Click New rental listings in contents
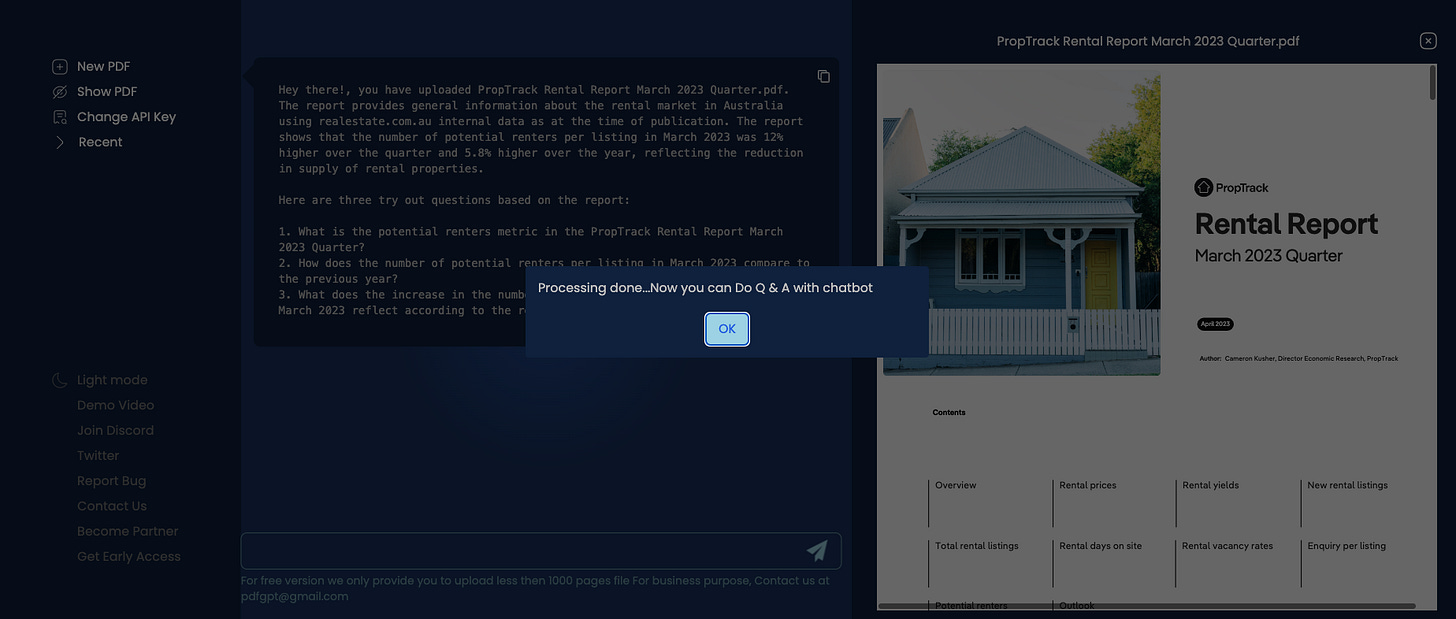Image resolution: width=1456 pixels, height=619 pixels. [x=1347, y=485]
